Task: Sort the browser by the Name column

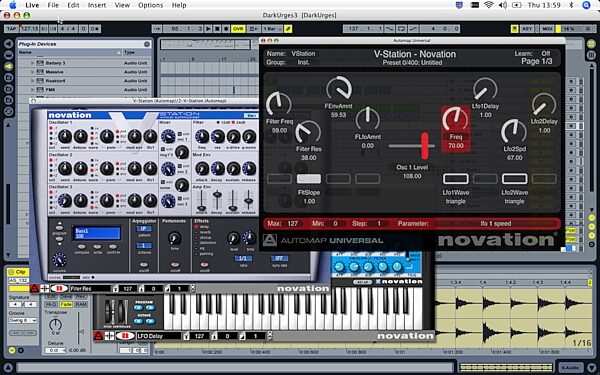Action: (69, 52)
